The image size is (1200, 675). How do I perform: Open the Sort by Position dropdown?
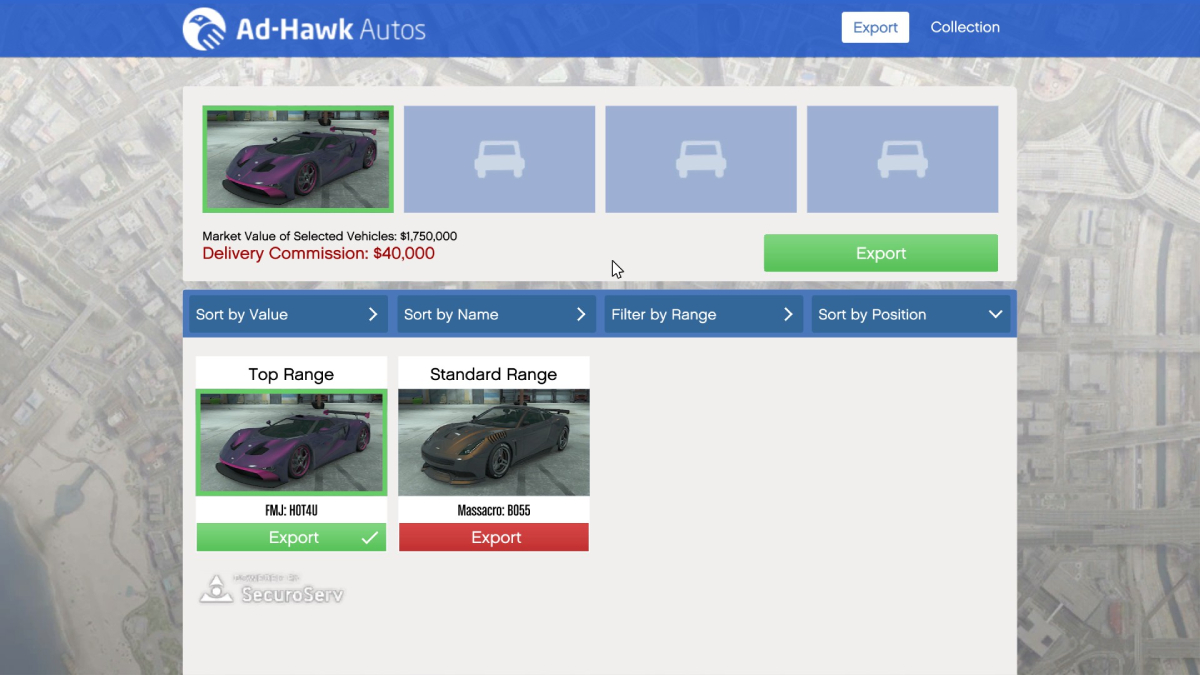[x=910, y=314]
